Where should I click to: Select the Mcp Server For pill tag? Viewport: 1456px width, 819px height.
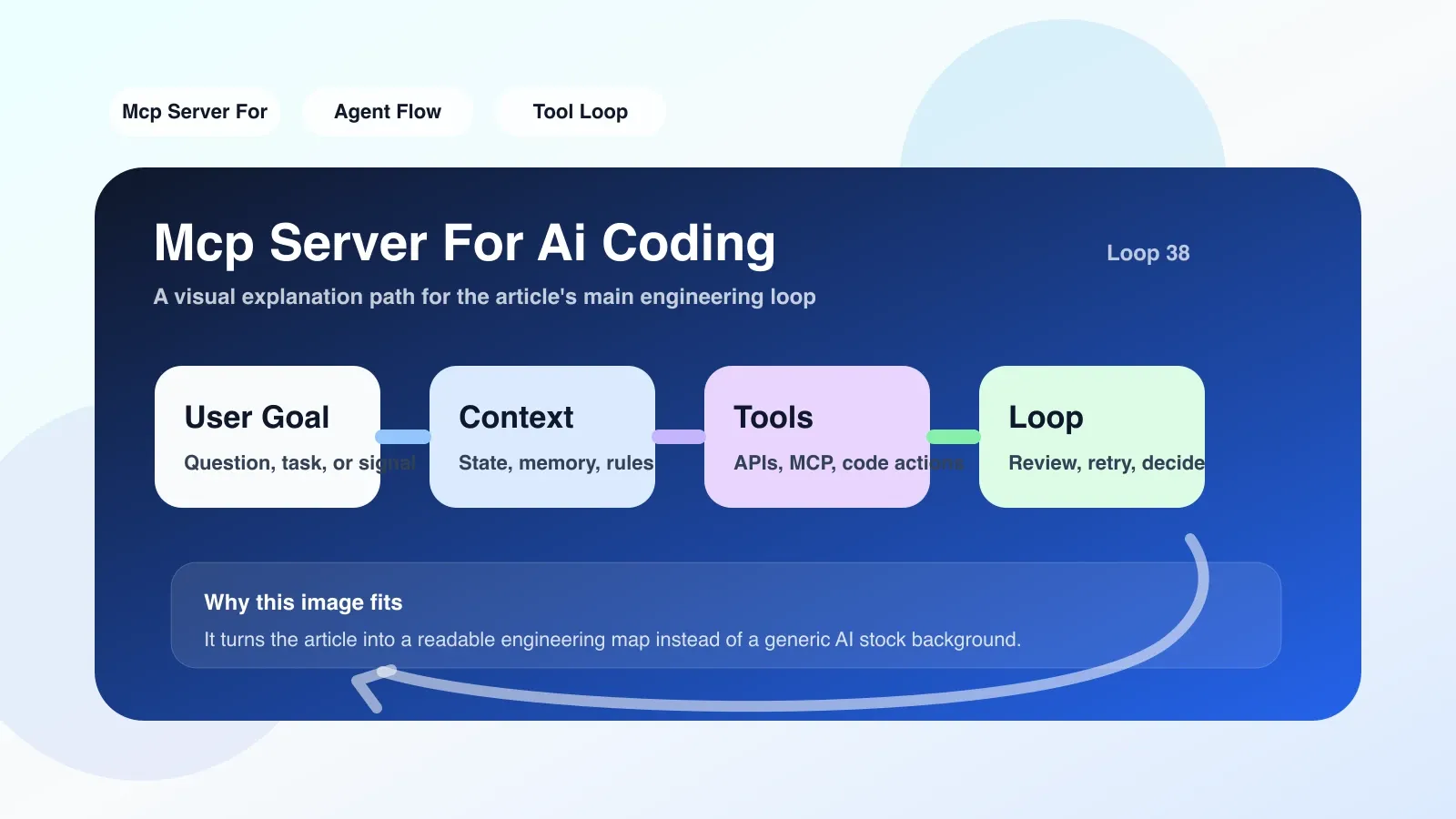click(x=195, y=112)
